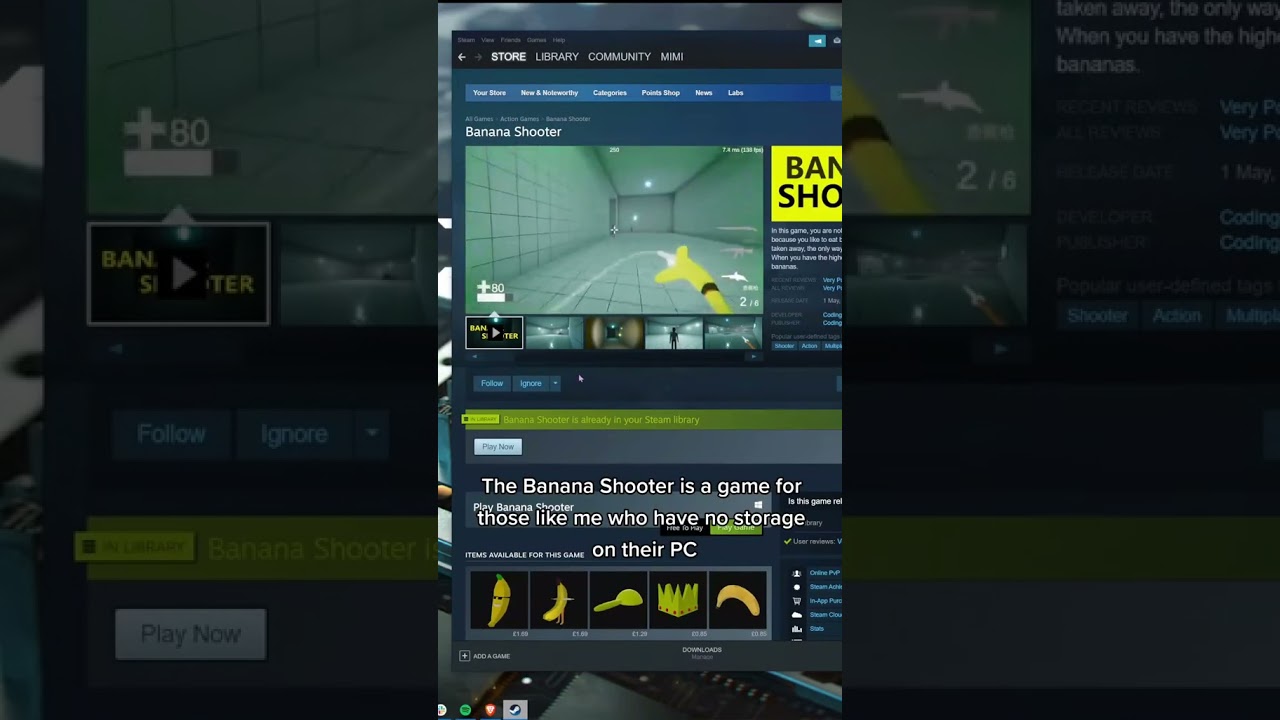
Task: Switch to the STORE tab
Action: (508, 57)
